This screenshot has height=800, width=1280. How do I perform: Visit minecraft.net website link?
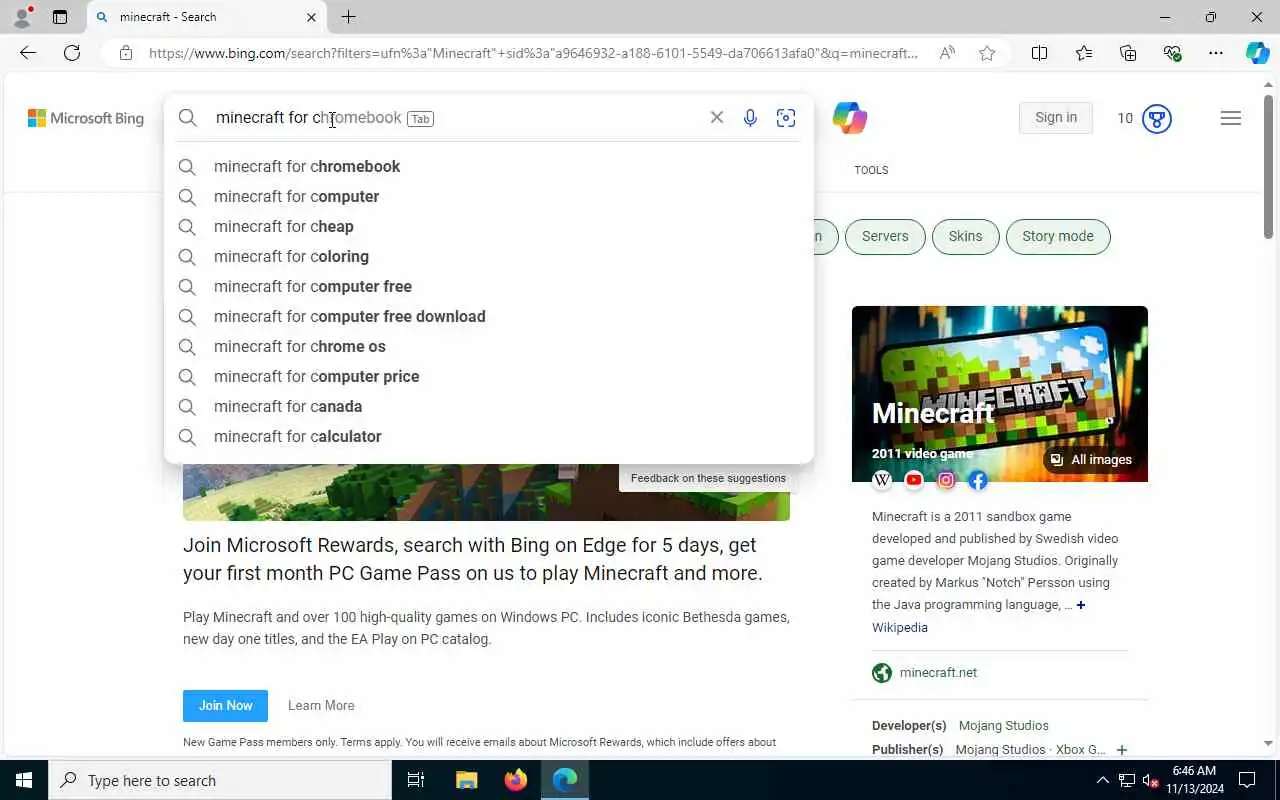[x=938, y=673]
